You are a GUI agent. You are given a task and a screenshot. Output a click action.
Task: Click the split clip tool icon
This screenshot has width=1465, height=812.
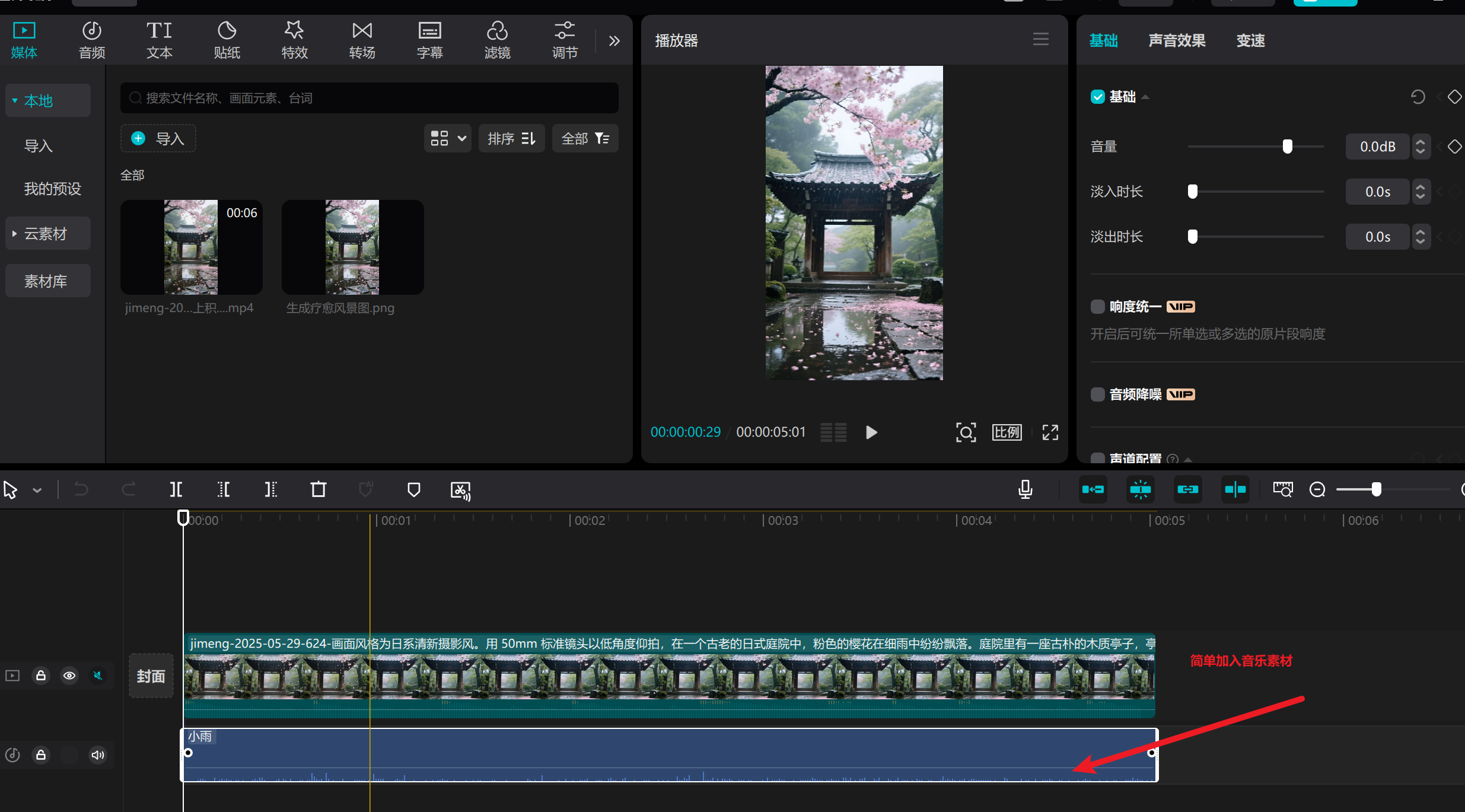pos(176,489)
